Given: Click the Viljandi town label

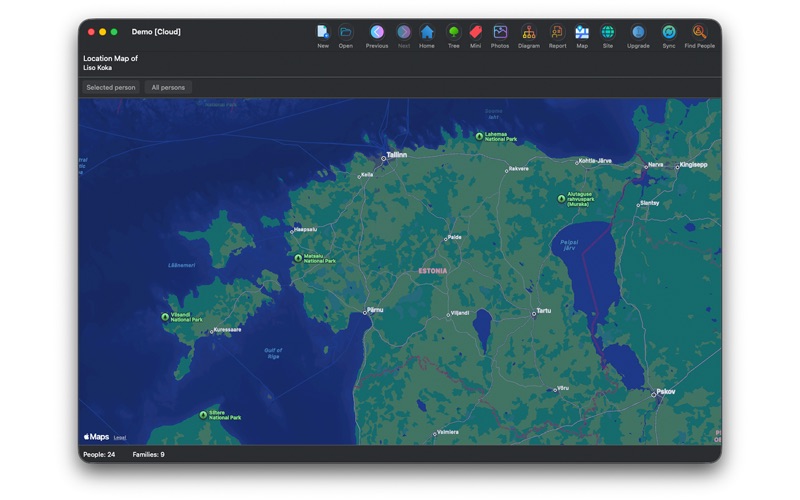Looking at the screenshot, I should coord(460,313).
